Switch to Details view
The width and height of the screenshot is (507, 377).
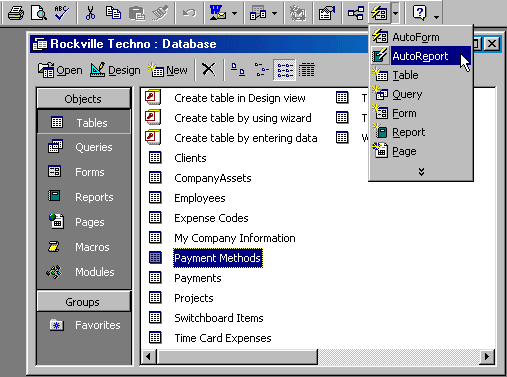point(307,70)
